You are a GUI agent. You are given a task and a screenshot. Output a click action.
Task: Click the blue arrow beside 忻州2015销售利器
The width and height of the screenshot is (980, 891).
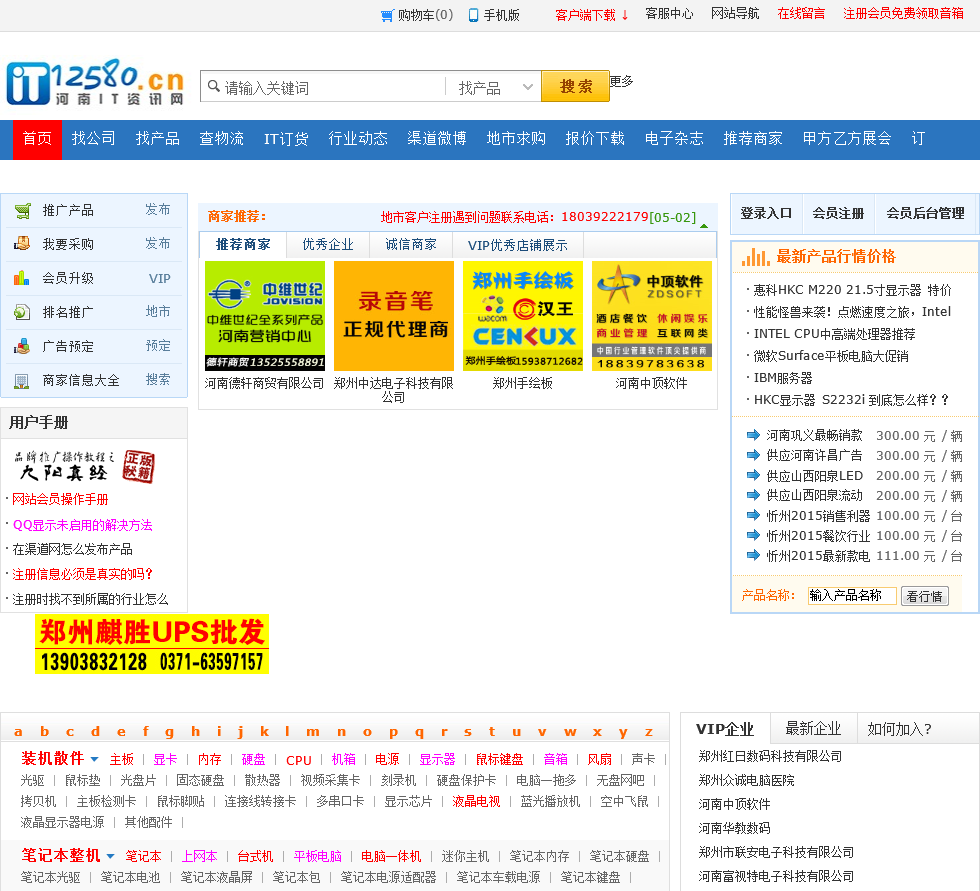[x=753, y=515]
